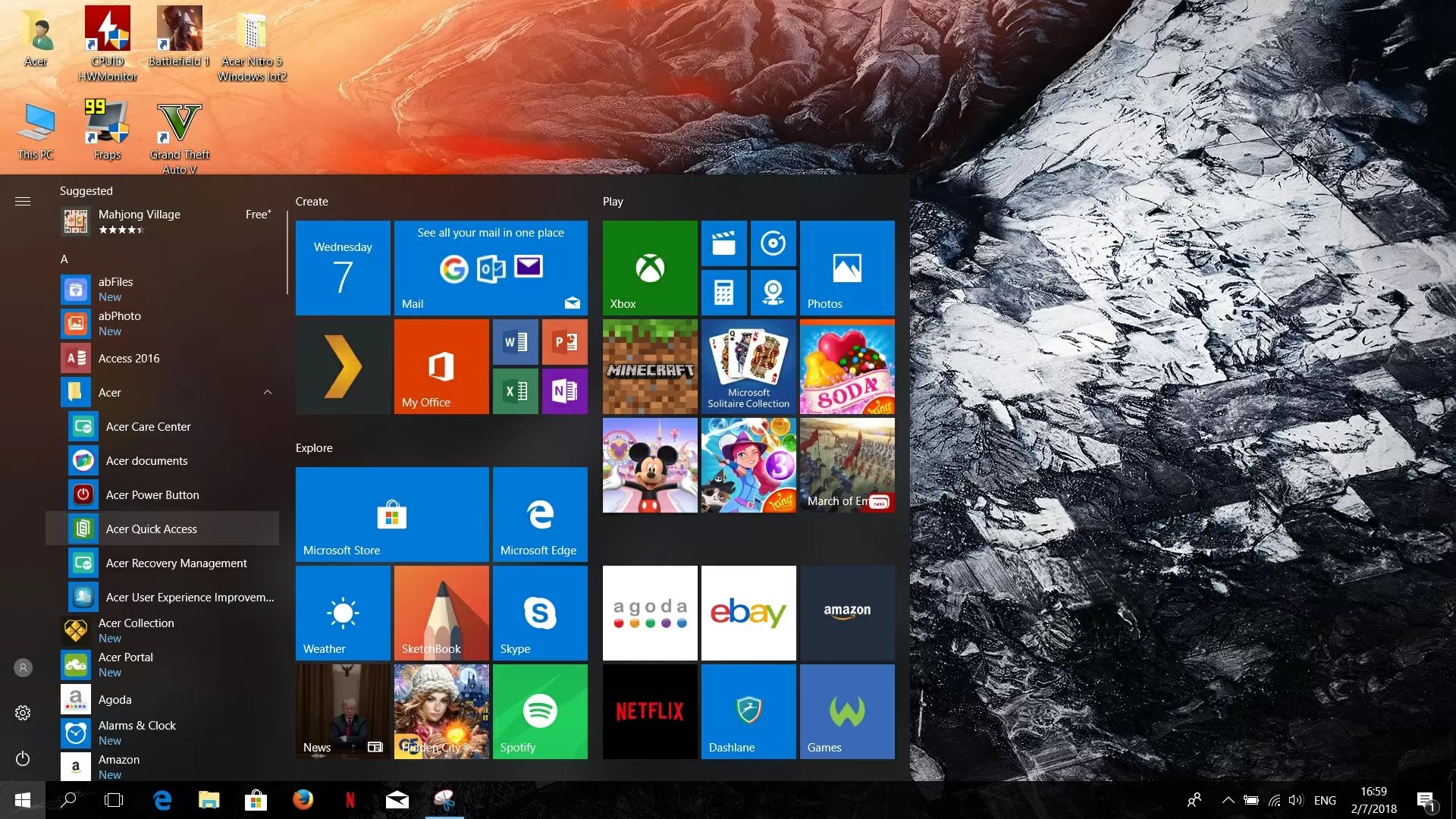The image size is (1456, 819).
Task: Expand the Start menu hamburger navigation
Action: tap(23, 201)
